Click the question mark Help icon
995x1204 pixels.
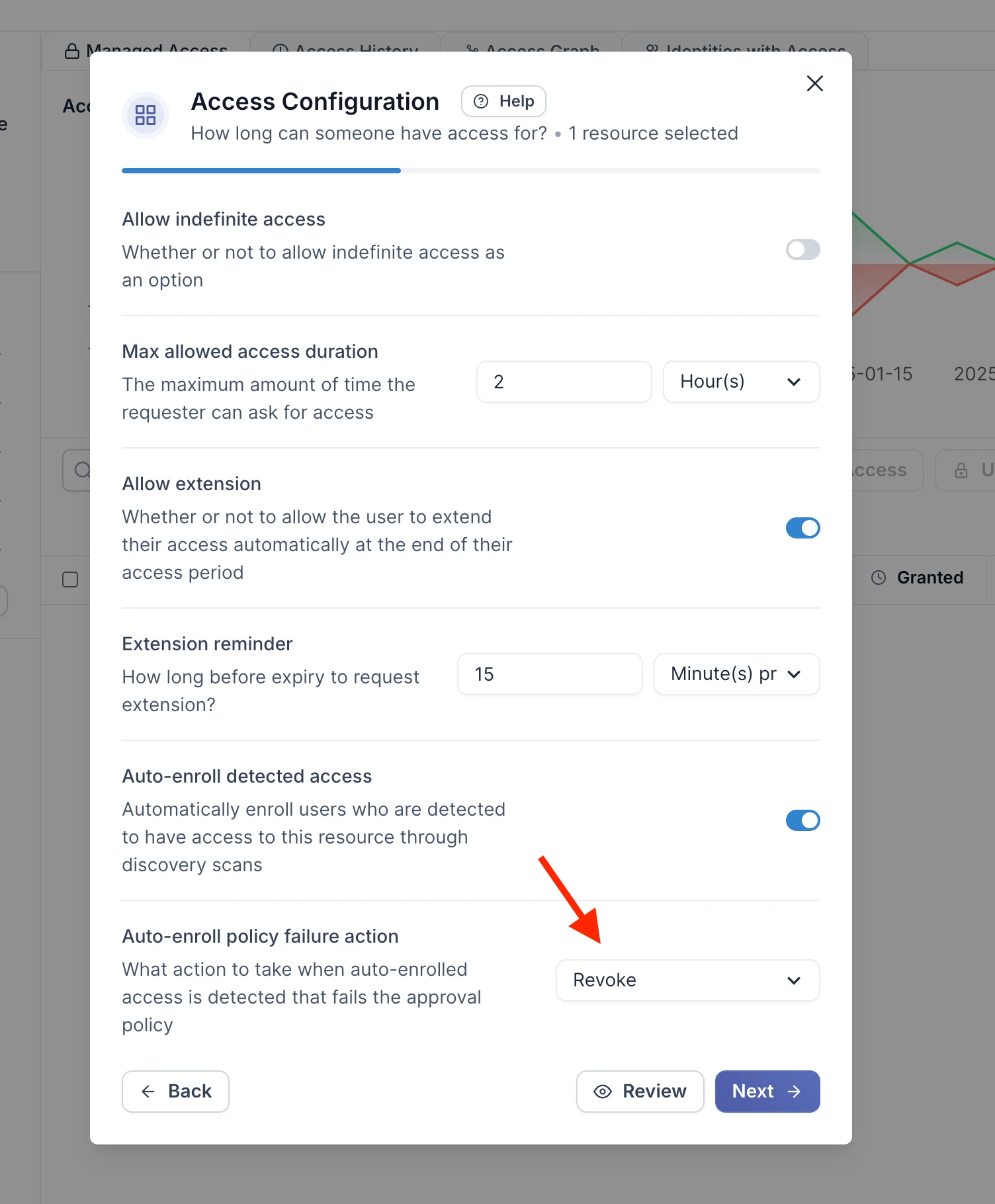coord(482,101)
